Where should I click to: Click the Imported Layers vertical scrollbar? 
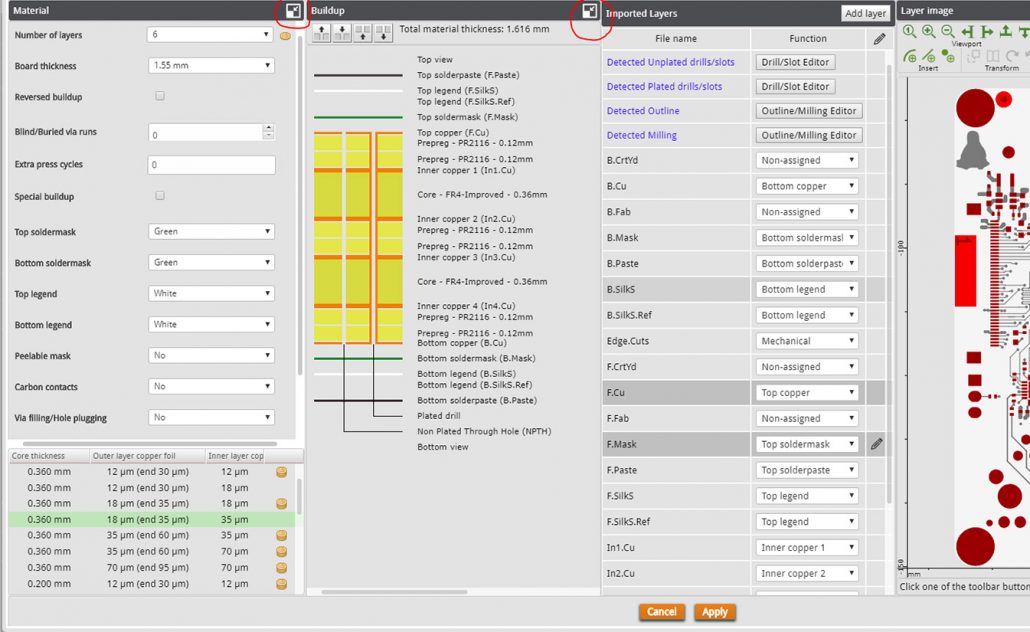pos(889,282)
